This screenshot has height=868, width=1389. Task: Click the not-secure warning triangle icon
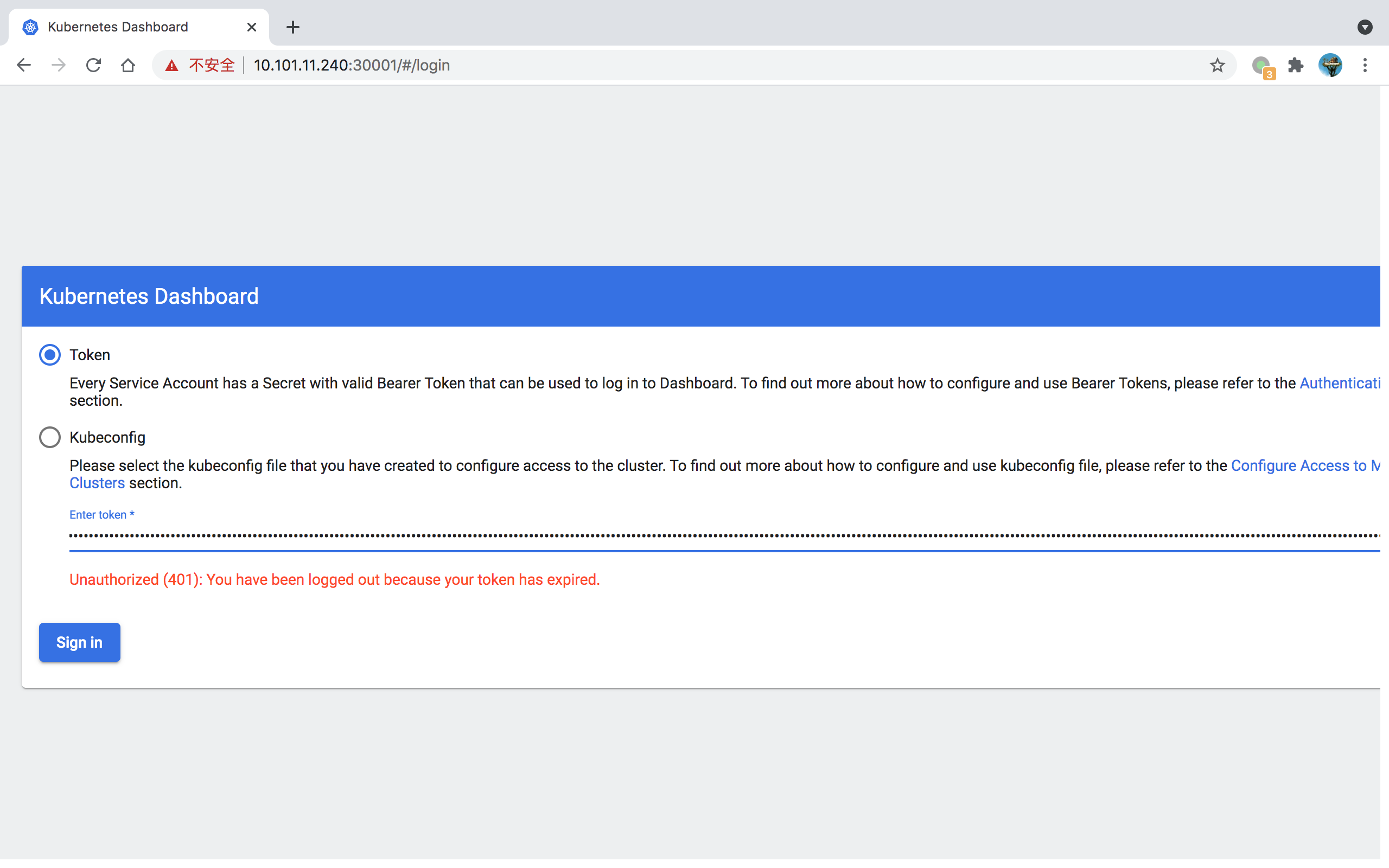171,66
